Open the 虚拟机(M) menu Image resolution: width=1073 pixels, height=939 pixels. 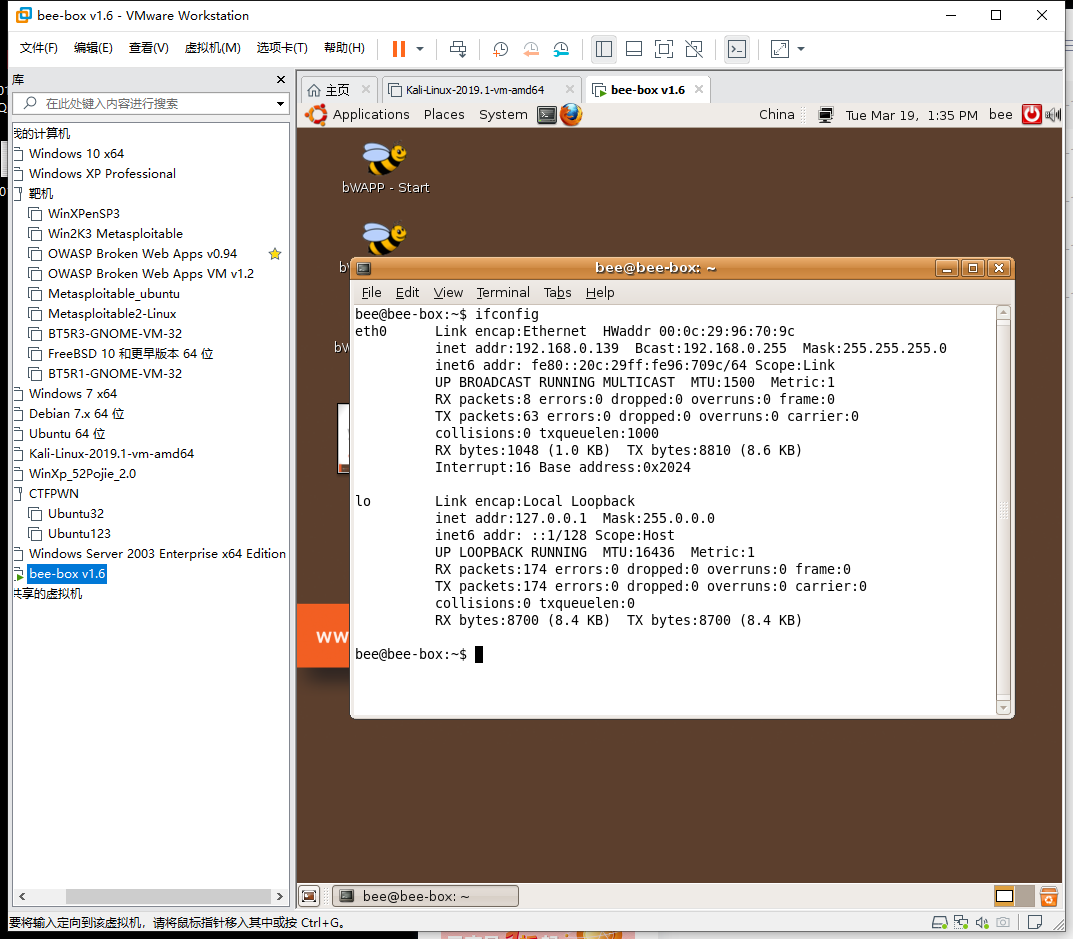212,48
